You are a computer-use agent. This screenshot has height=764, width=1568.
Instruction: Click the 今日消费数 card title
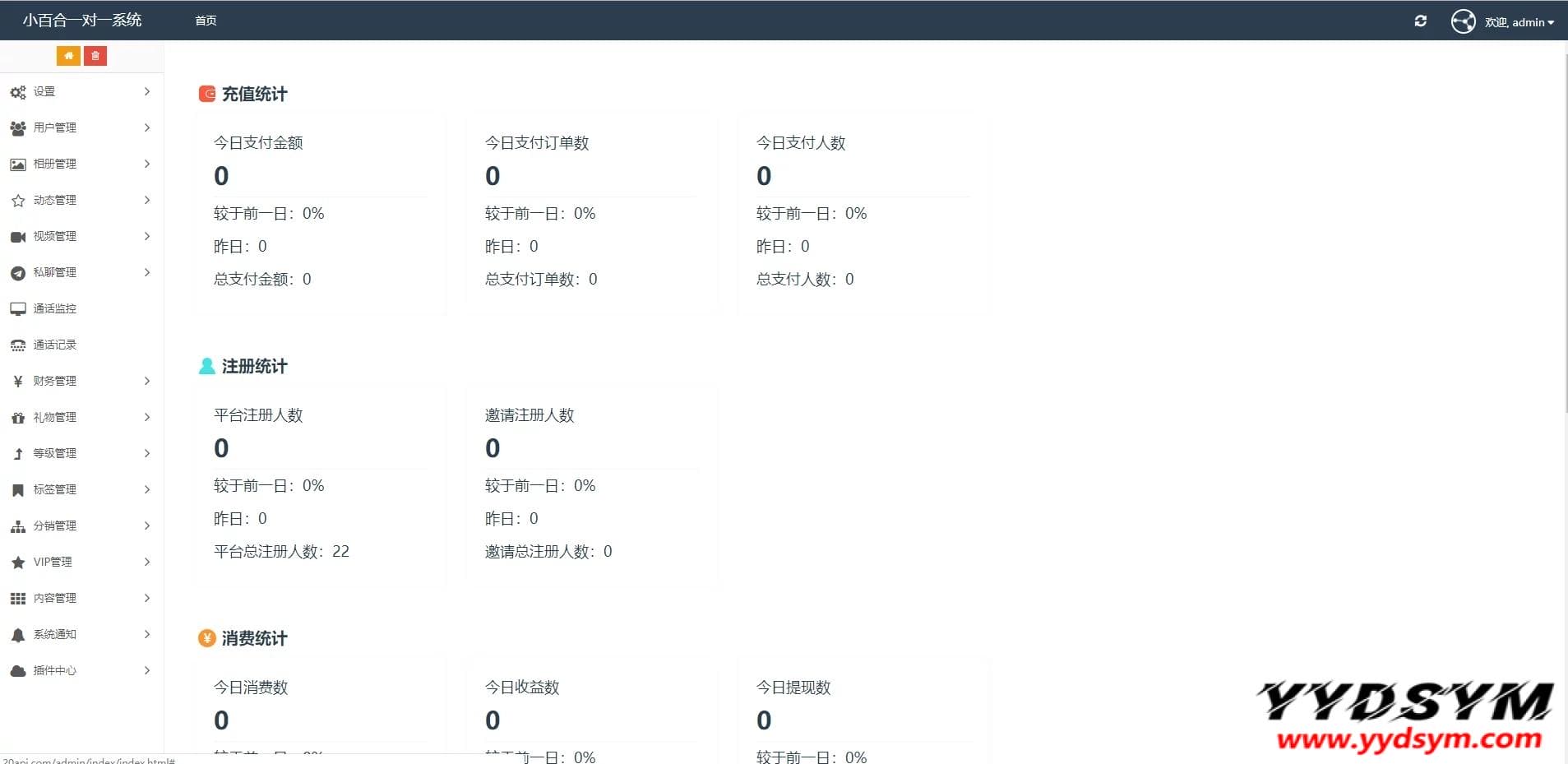(x=251, y=688)
